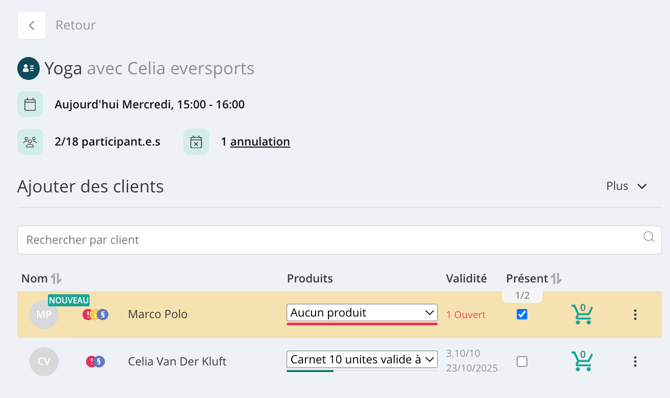Click the cancellation calendar icon
This screenshot has width=670, height=398.
(196, 142)
